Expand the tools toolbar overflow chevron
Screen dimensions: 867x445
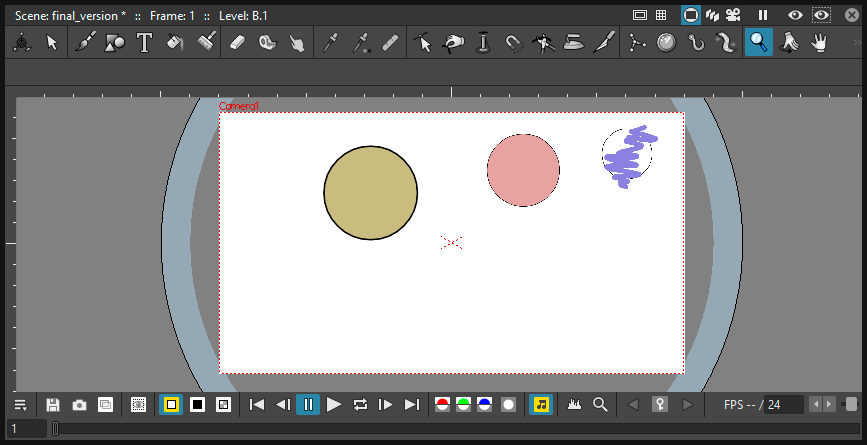(858, 43)
